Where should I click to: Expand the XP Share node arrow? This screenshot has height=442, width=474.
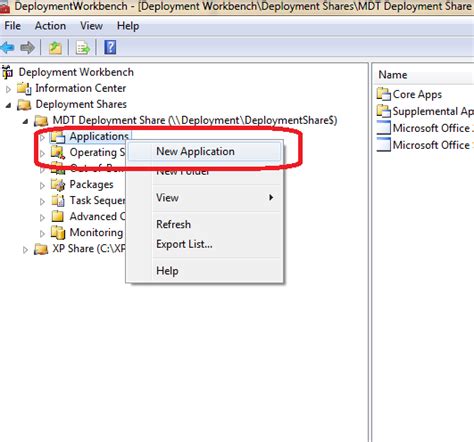(x=25, y=250)
